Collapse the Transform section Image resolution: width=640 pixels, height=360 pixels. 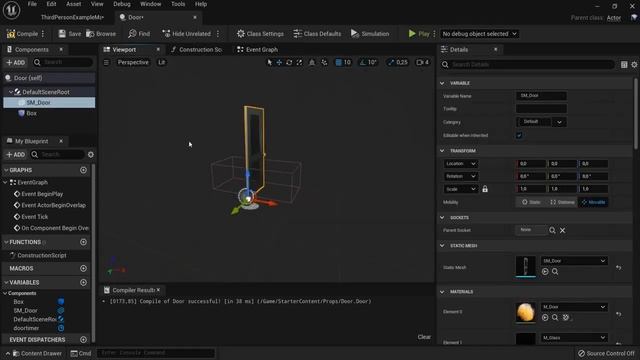coord(442,151)
